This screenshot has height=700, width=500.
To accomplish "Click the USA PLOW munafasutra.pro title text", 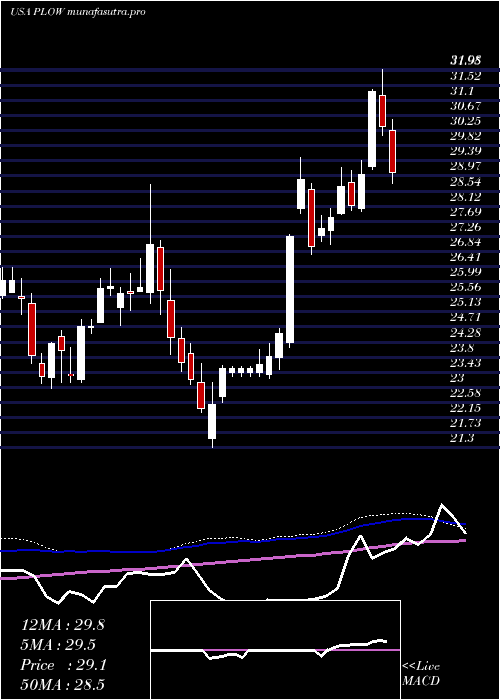I will pos(78,12).
